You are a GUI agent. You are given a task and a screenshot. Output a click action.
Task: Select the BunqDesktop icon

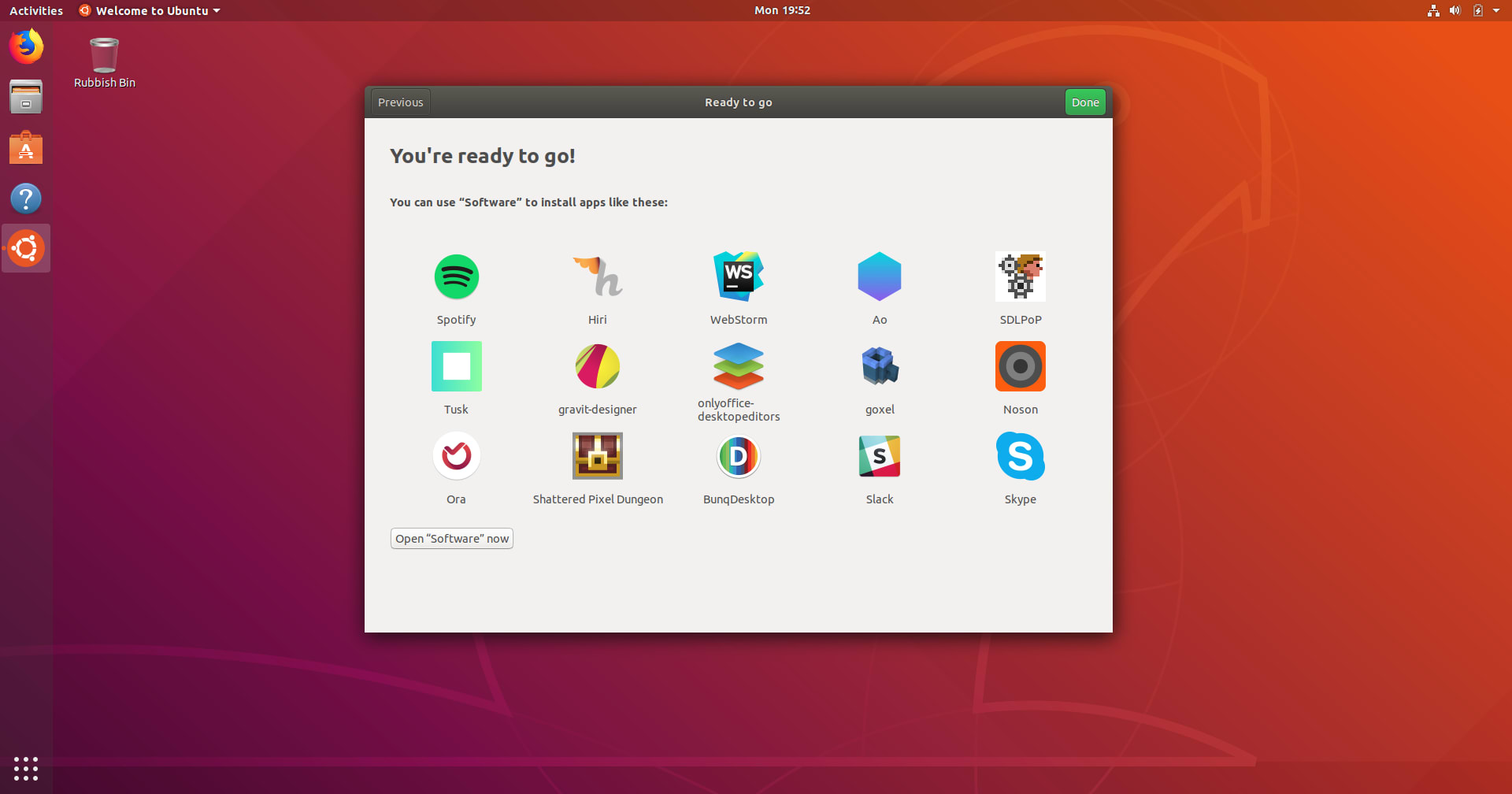739,456
